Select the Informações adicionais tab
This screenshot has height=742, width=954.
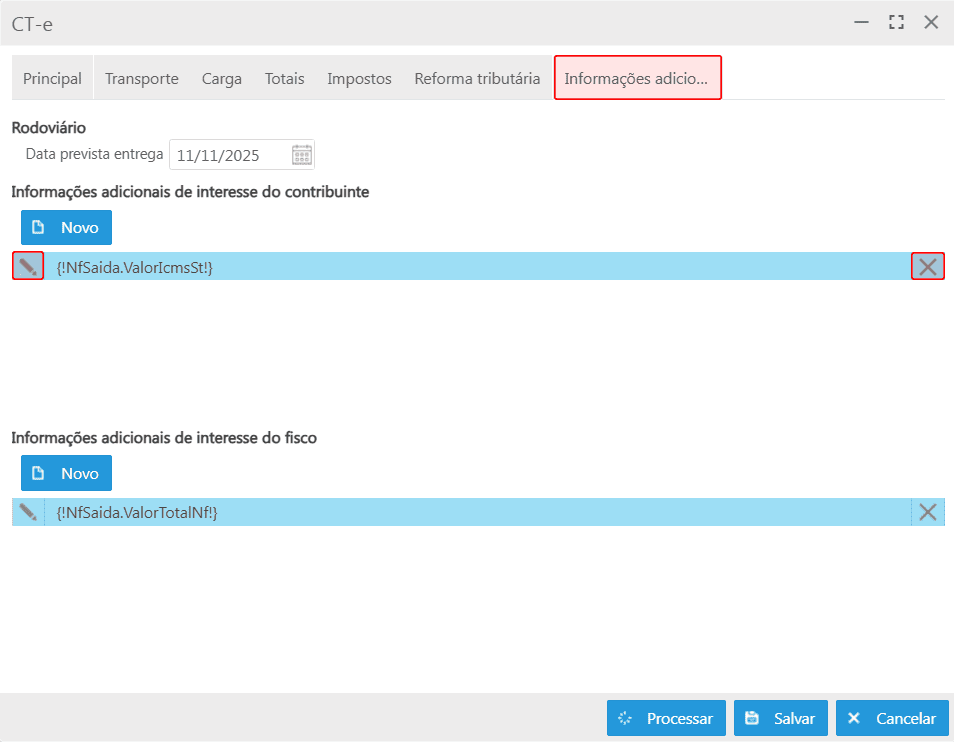tap(637, 78)
